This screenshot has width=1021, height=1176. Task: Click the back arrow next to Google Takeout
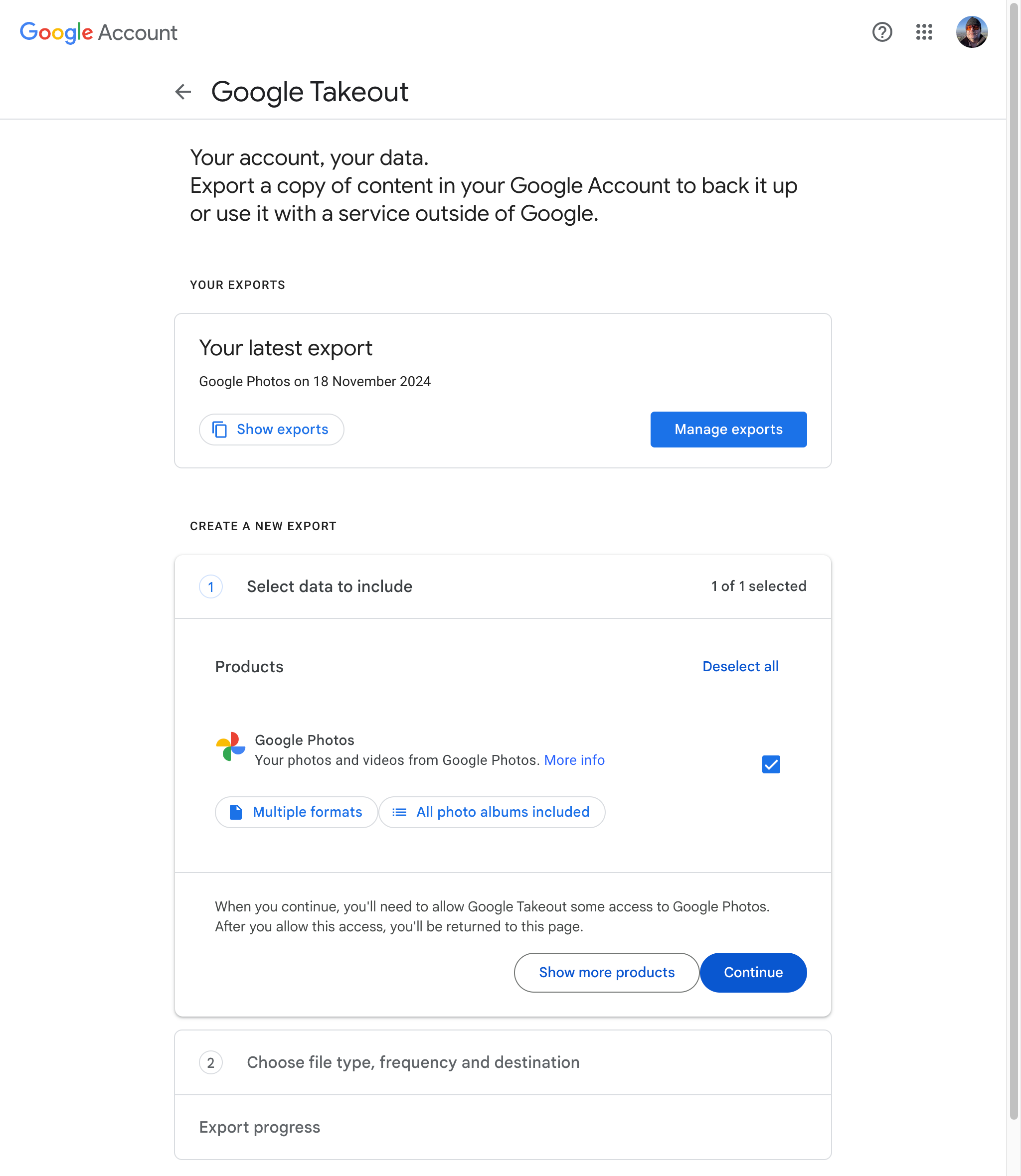click(183, 92)
